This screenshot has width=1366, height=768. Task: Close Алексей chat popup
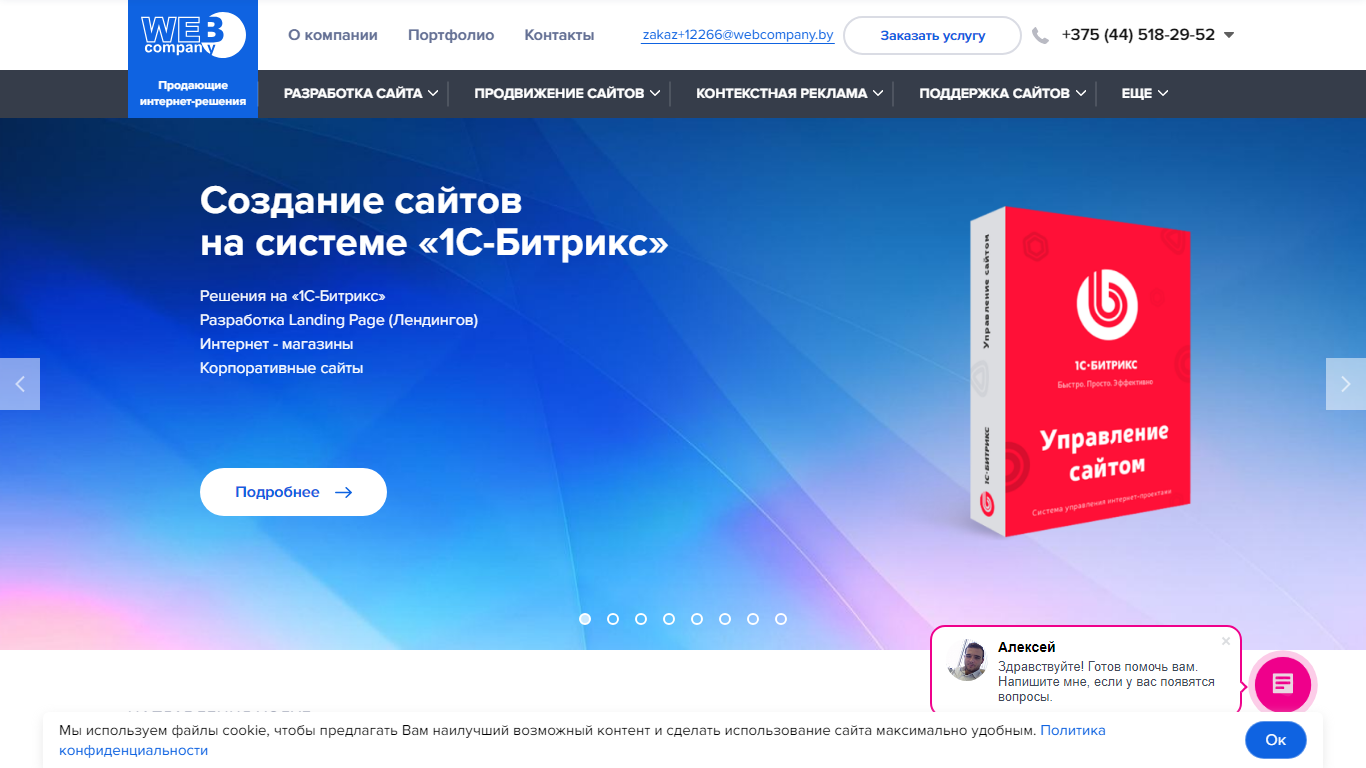[1226, 641]
